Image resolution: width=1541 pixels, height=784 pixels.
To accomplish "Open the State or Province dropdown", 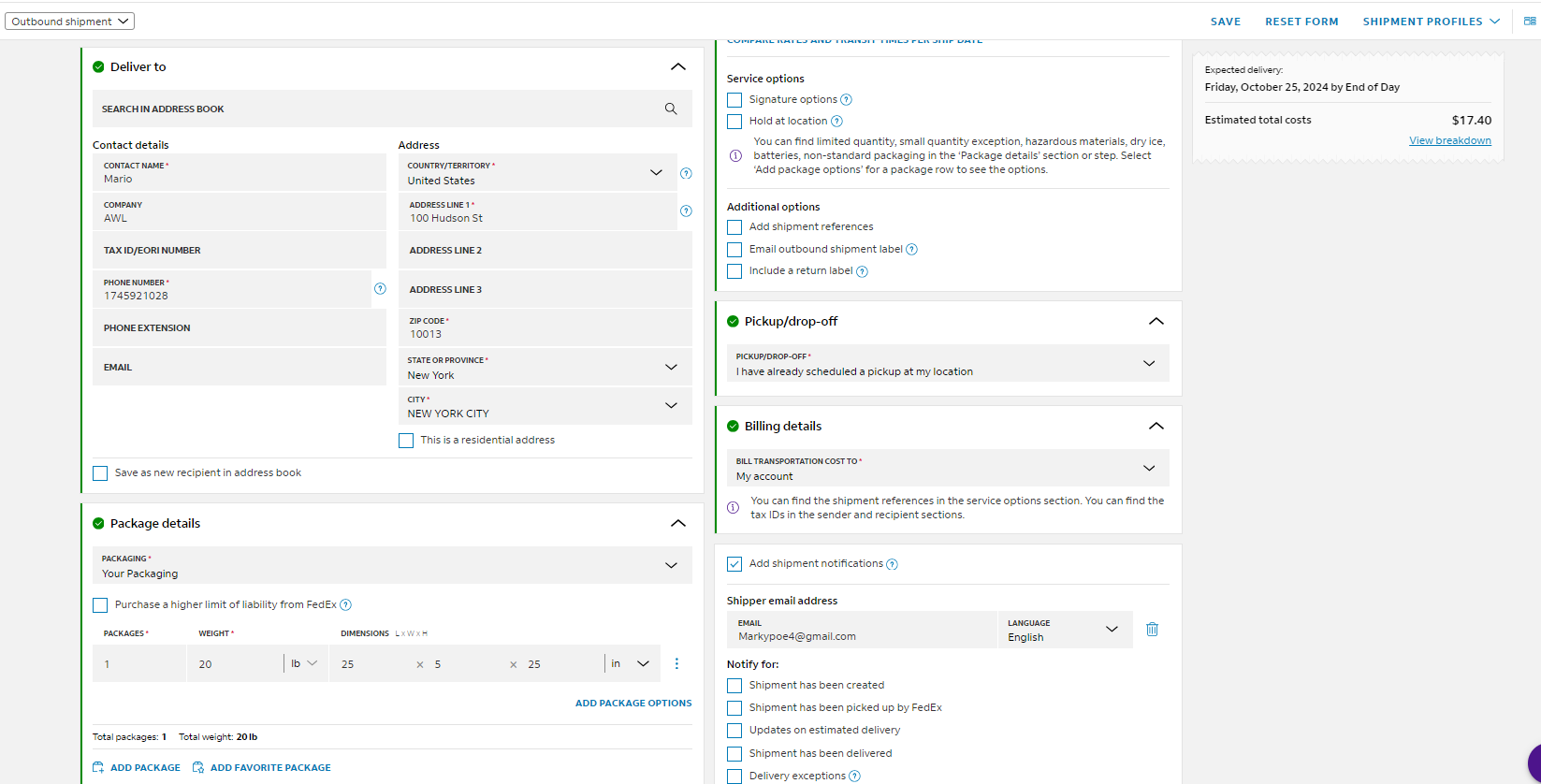I will (545, 367).
